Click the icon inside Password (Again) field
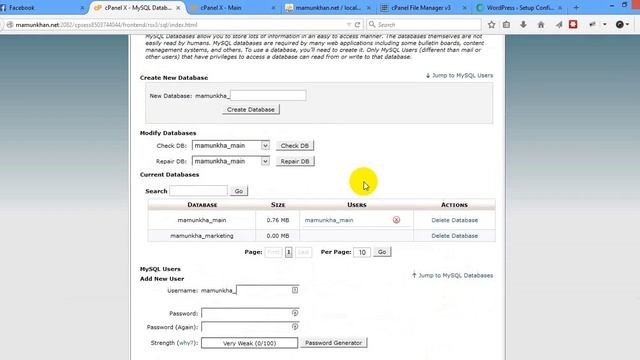This screenshot has width=640, height=360. click(x=295, y=327)
